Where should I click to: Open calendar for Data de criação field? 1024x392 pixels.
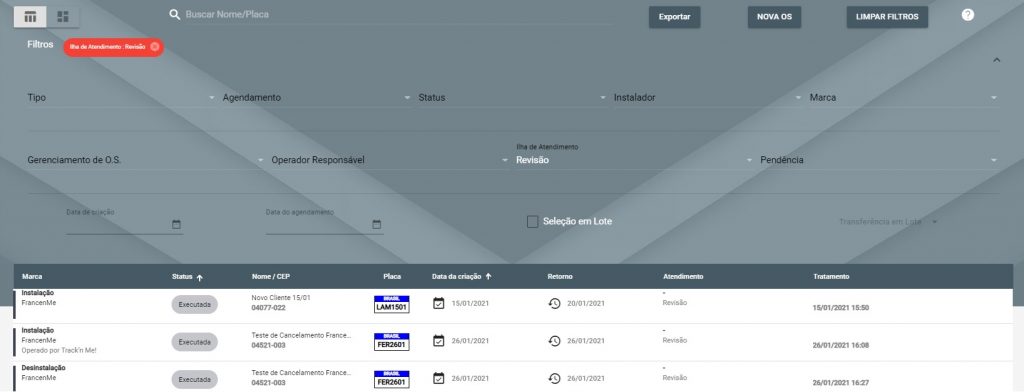pyautogui.click(x=176, y=224)
